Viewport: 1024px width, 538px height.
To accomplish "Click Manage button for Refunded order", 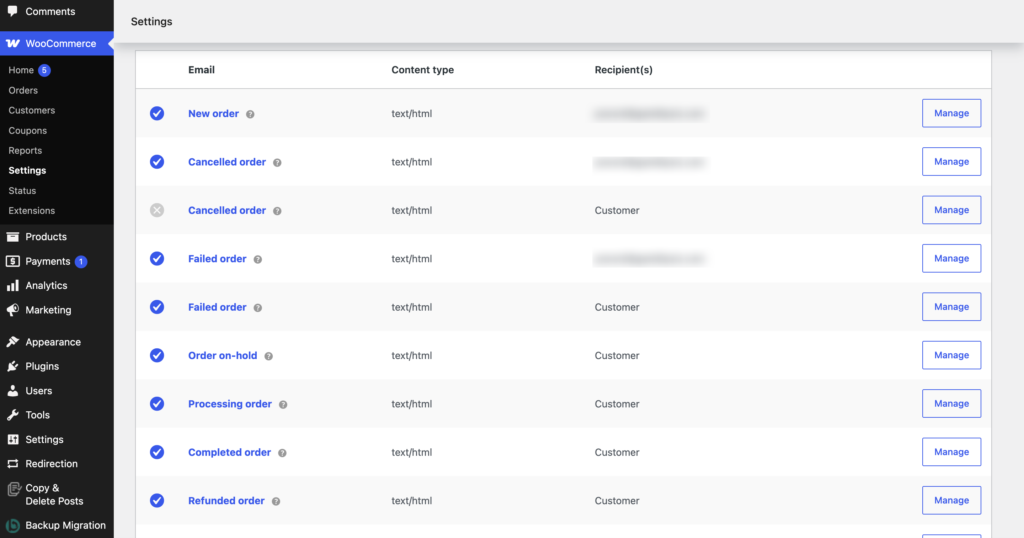I will [x=952, y=500].
